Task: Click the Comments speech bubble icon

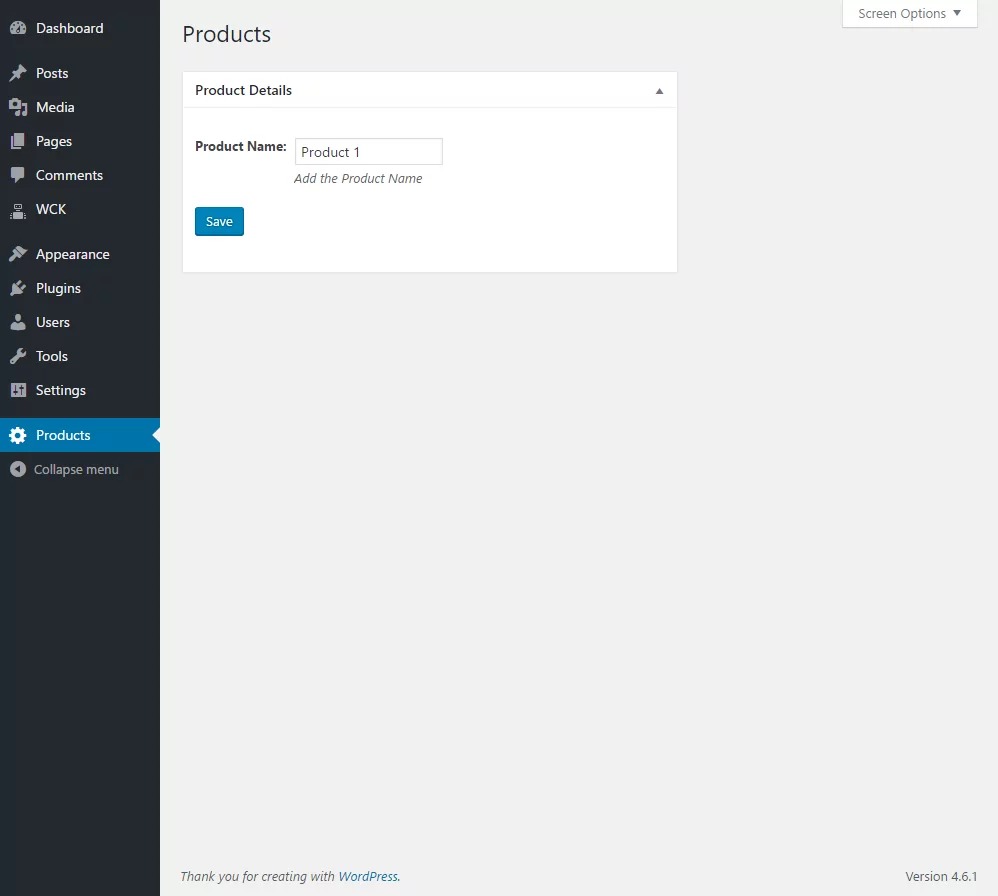Action: click(18, 175)
